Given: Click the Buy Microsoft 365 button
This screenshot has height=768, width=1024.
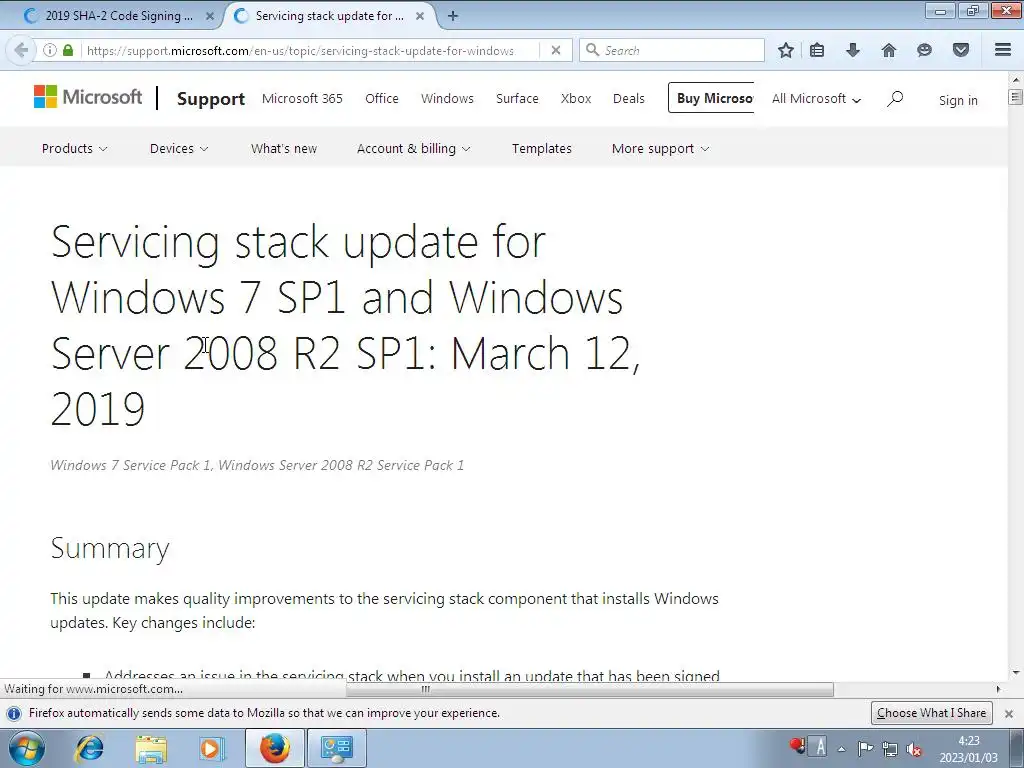Looking at the screenshot, I should 711,98.
